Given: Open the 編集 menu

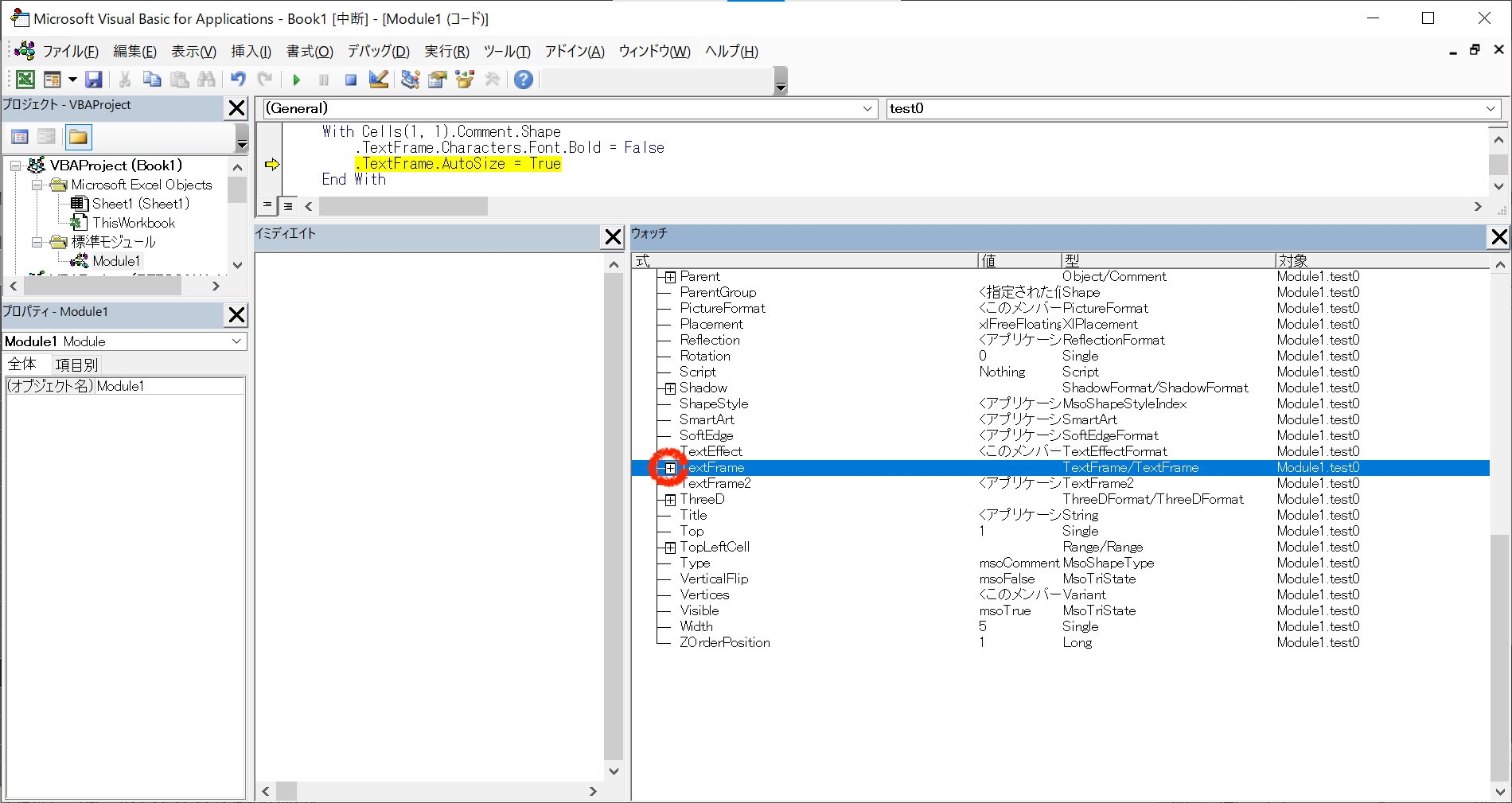Looking at the screenshot, I should click(134, 52).
